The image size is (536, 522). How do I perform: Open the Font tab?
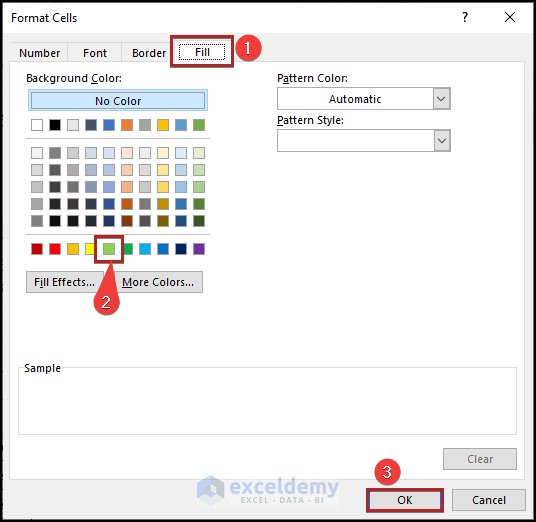click(95, 53)
